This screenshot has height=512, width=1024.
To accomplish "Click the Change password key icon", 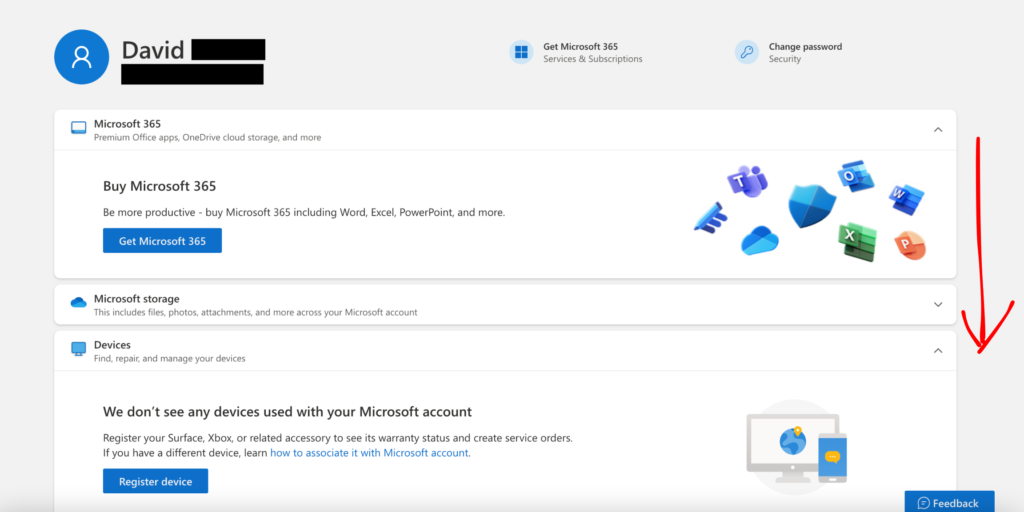I will (x=746, y=52).
